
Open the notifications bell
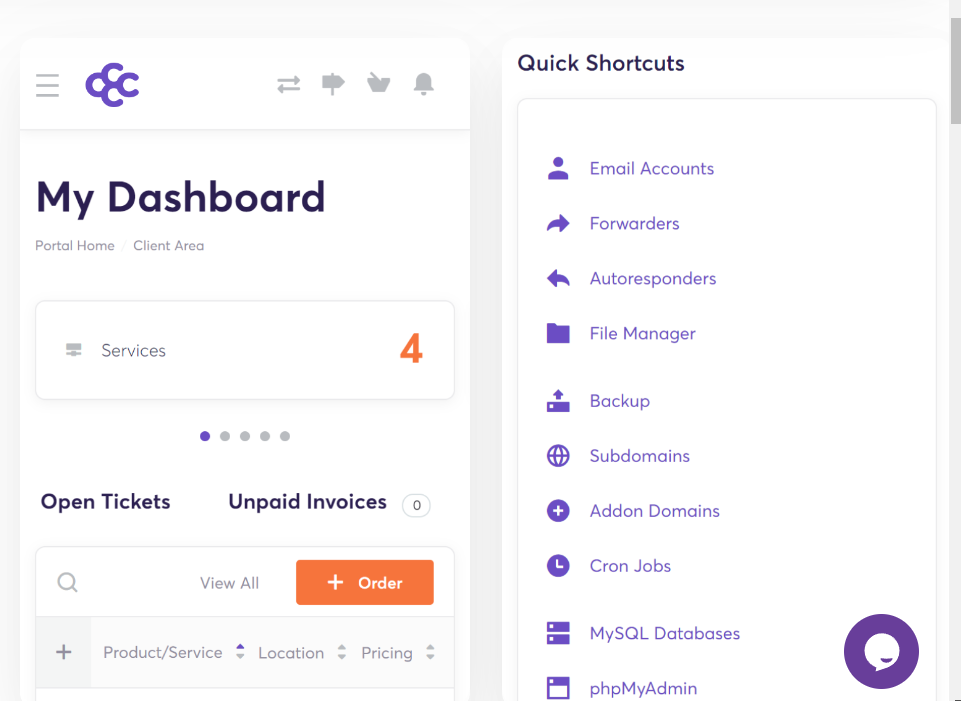[424, 84]
